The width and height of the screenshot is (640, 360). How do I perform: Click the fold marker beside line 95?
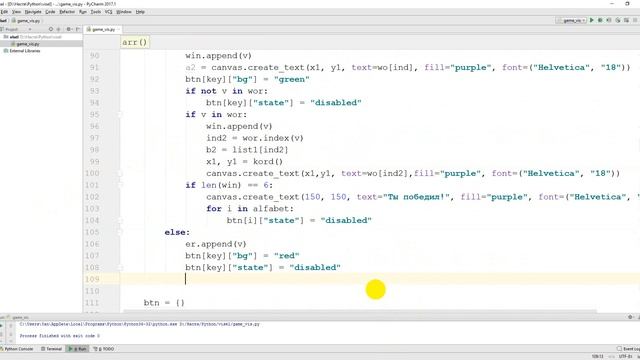click(x=120, y=115)
